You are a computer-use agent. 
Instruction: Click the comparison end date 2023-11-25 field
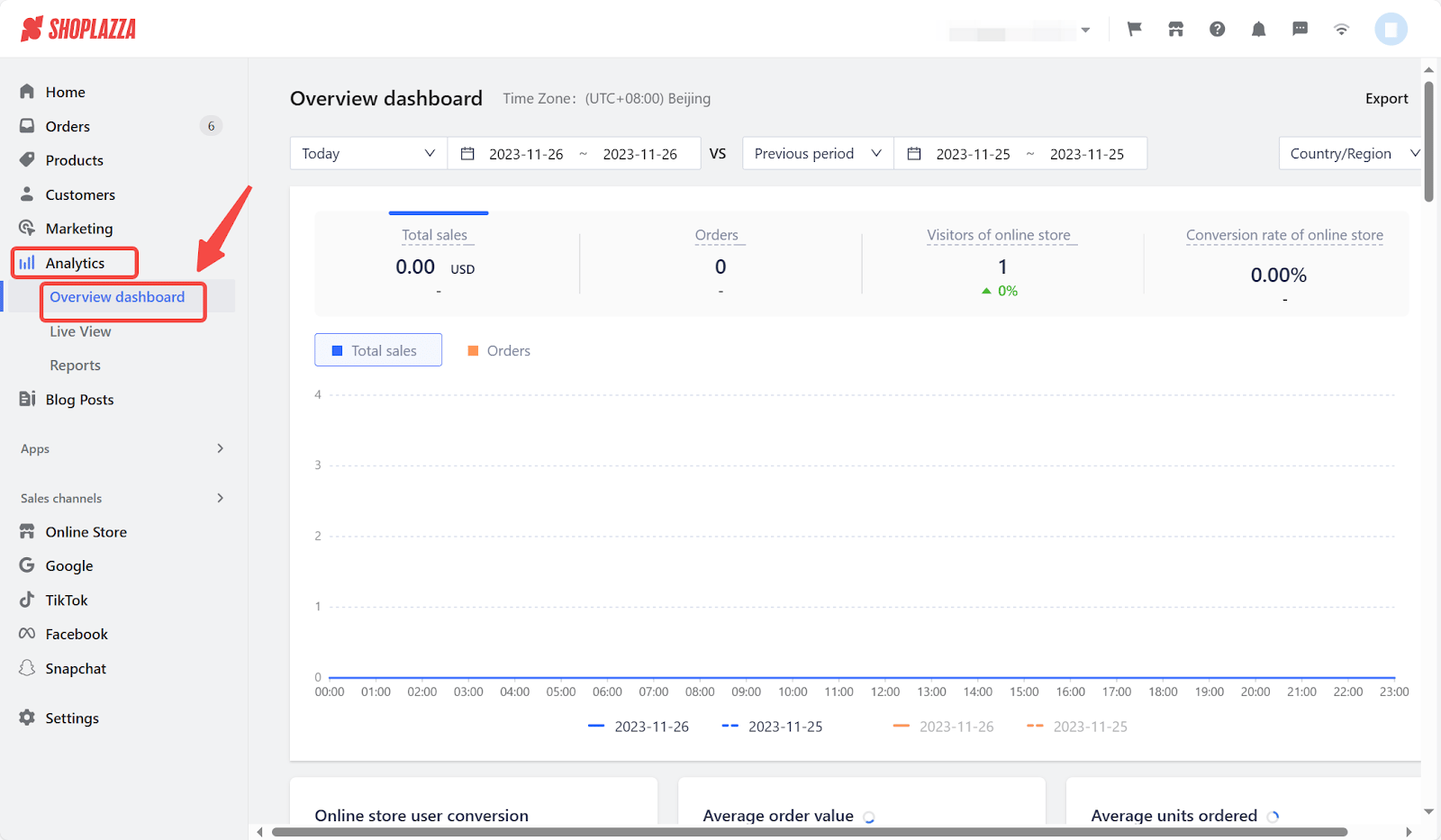tap(1087, 154)
